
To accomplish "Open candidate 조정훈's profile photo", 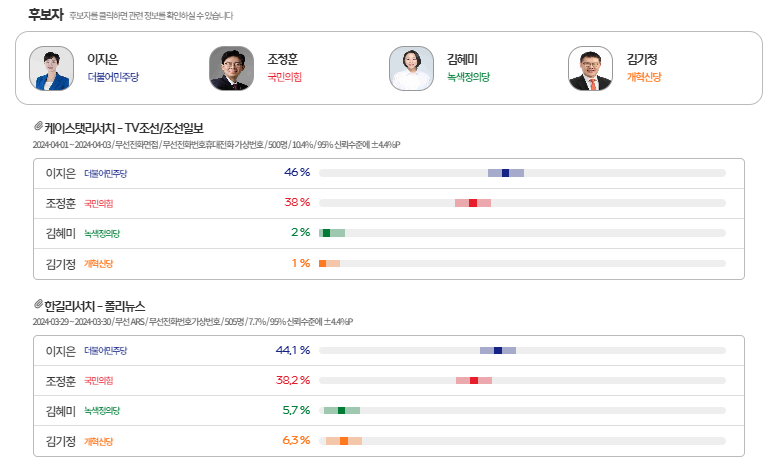I will (231, 68).
